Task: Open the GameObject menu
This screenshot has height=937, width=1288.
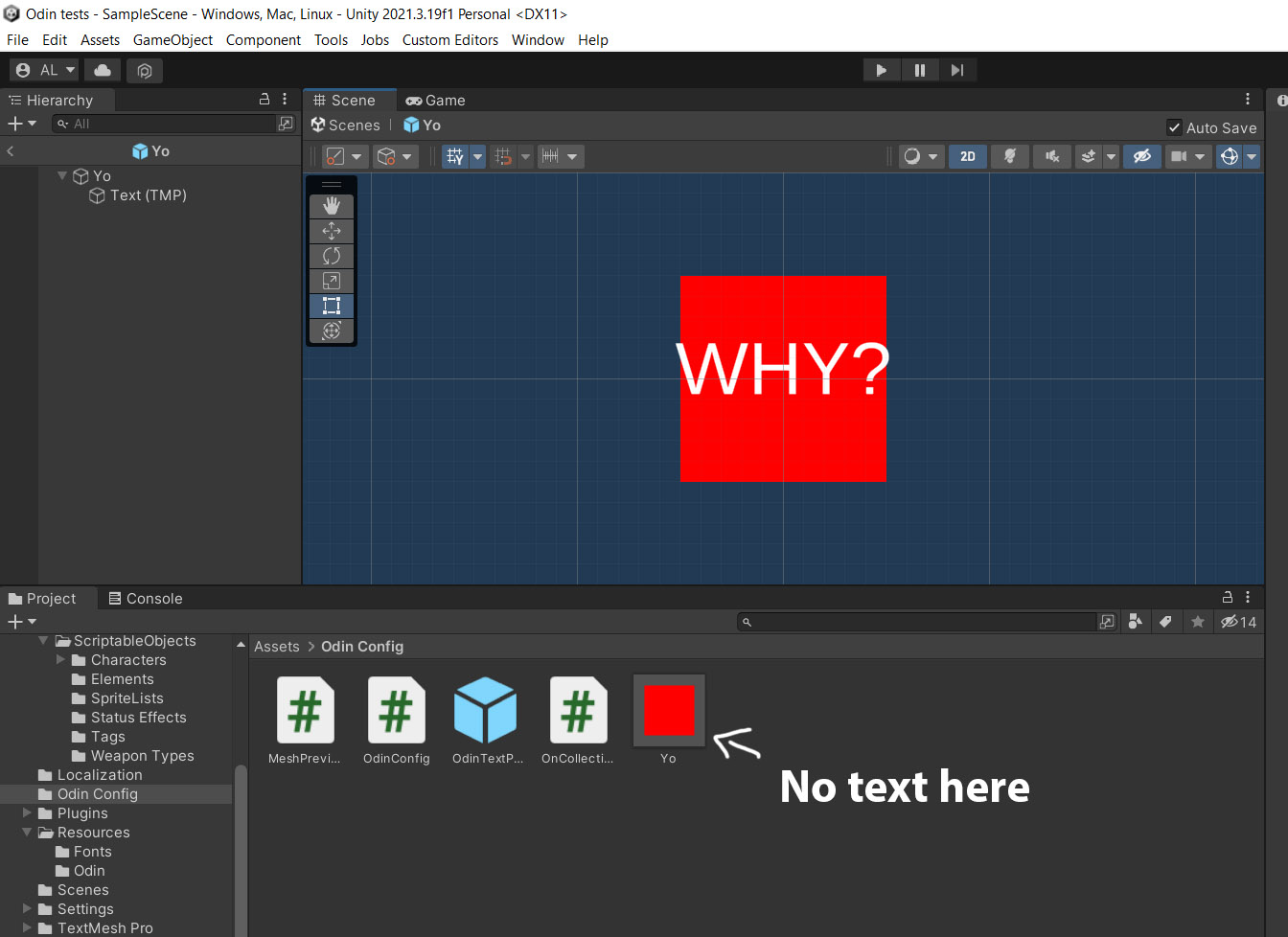Action: (172, 40)
